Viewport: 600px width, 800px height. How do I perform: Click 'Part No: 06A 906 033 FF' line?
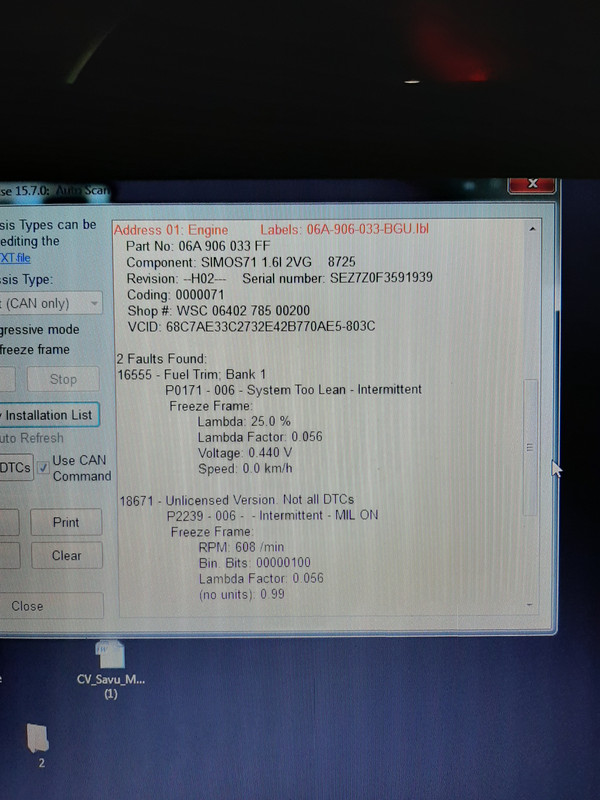coord(198,246)
